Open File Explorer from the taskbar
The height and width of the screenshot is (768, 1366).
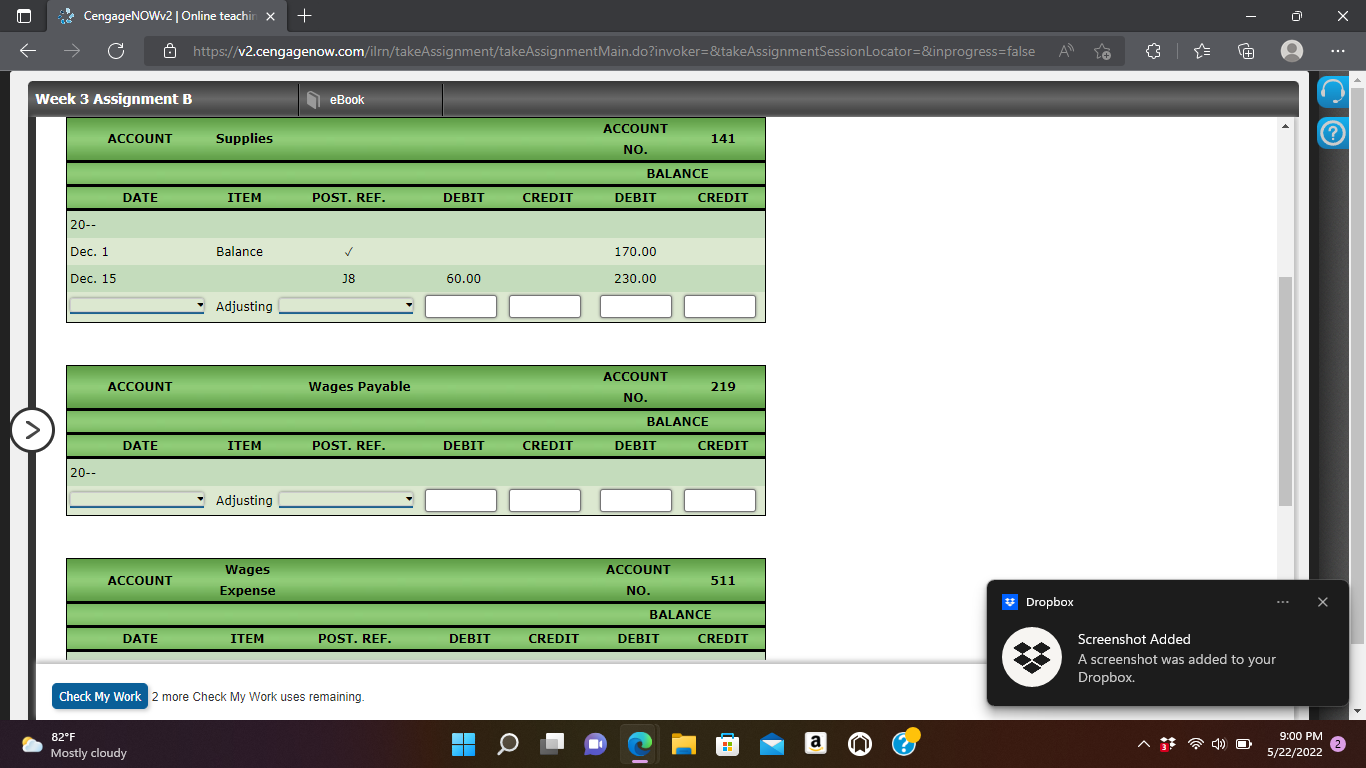point(683,744)
